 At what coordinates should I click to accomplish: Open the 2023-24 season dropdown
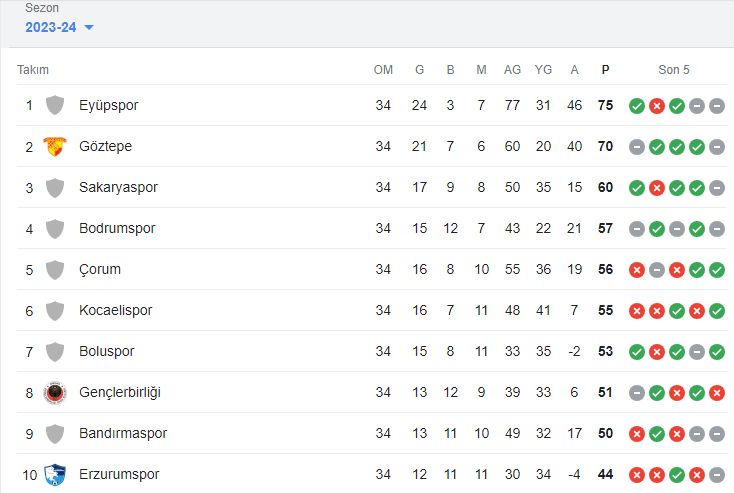(59, 27)
